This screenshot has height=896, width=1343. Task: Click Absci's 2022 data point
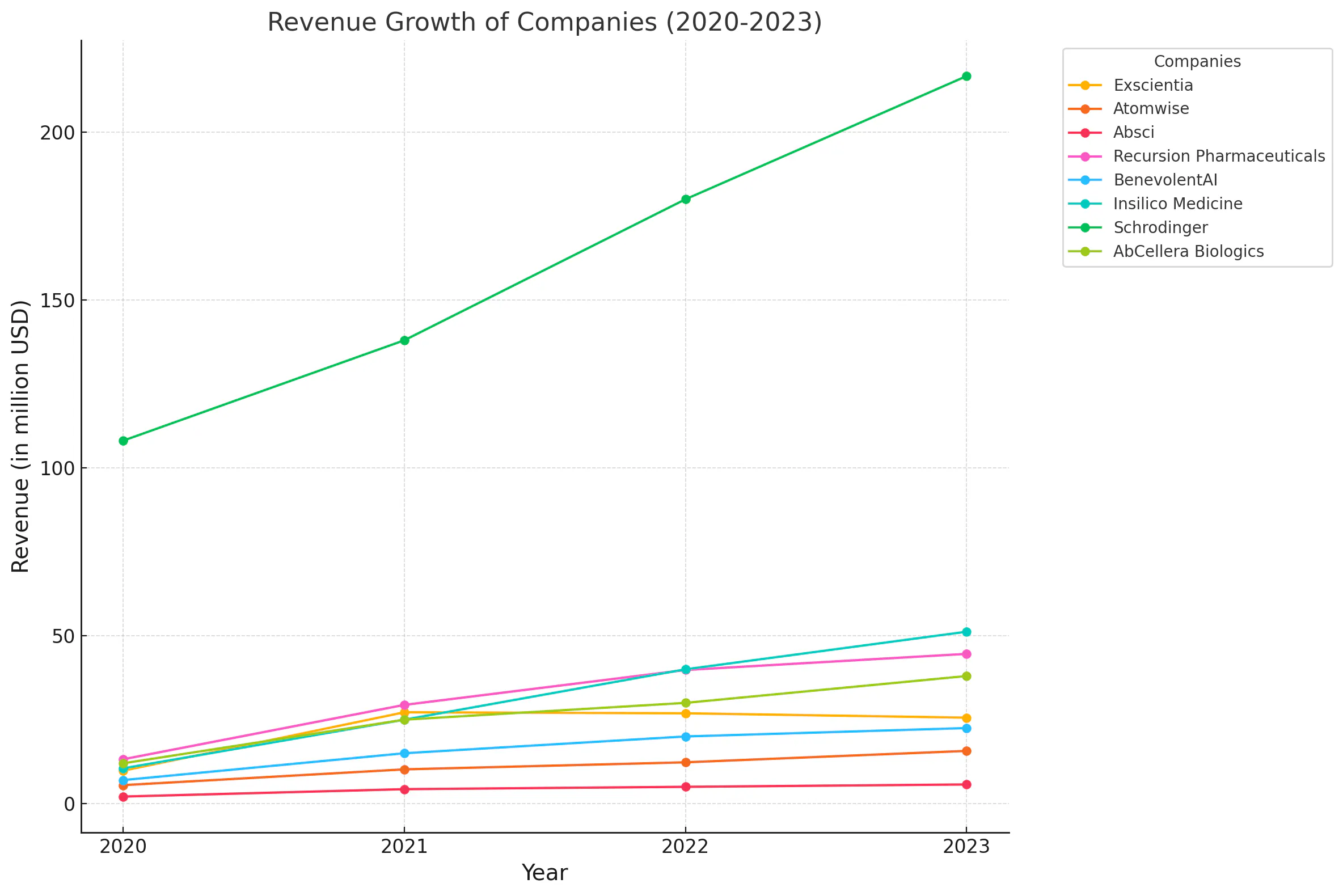click(686, 787)
